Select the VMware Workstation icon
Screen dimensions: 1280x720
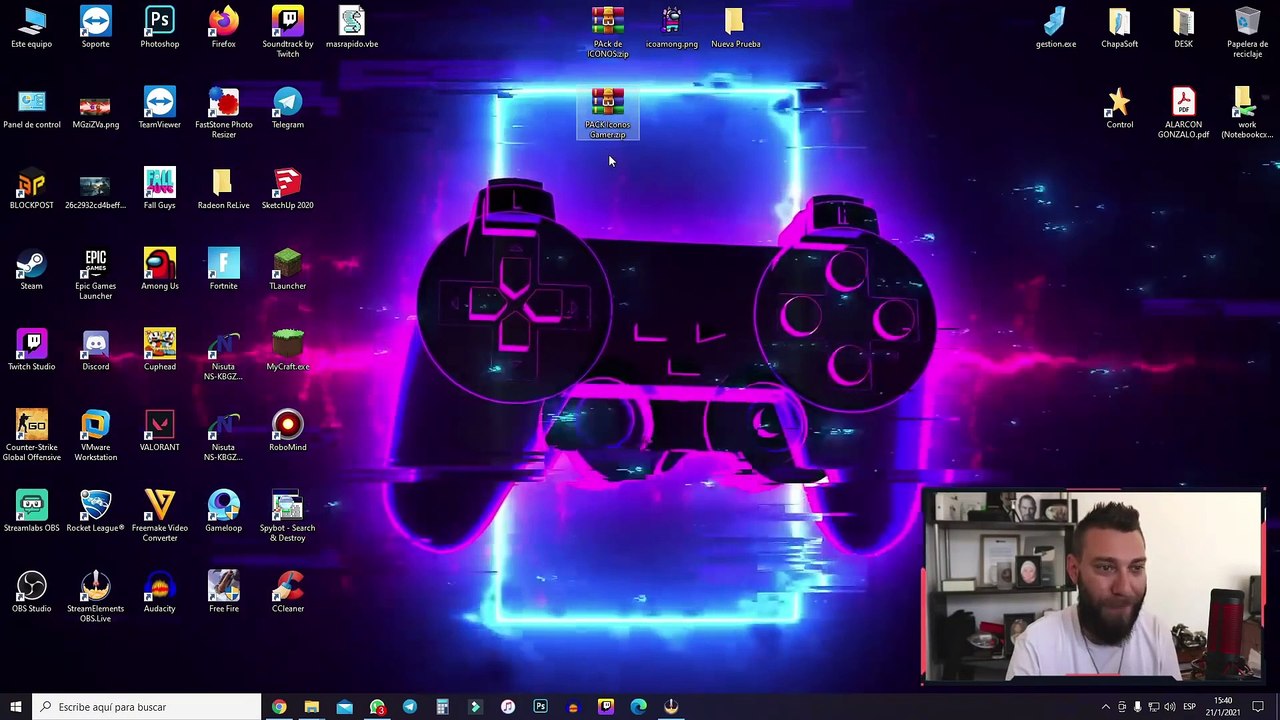pos(96,436)
